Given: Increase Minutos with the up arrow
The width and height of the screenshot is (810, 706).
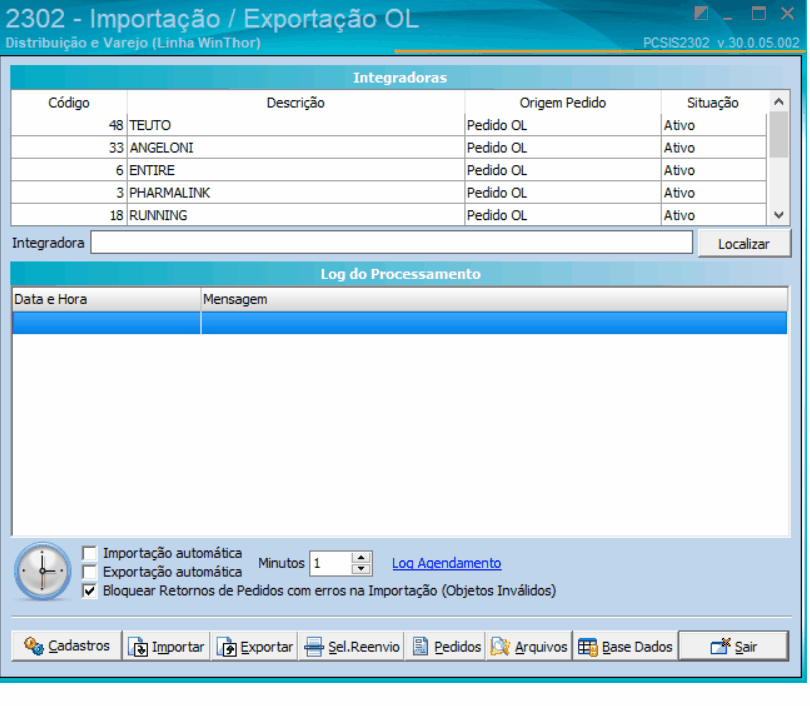Looking at the screenshot, I should [x=361, y=558].
